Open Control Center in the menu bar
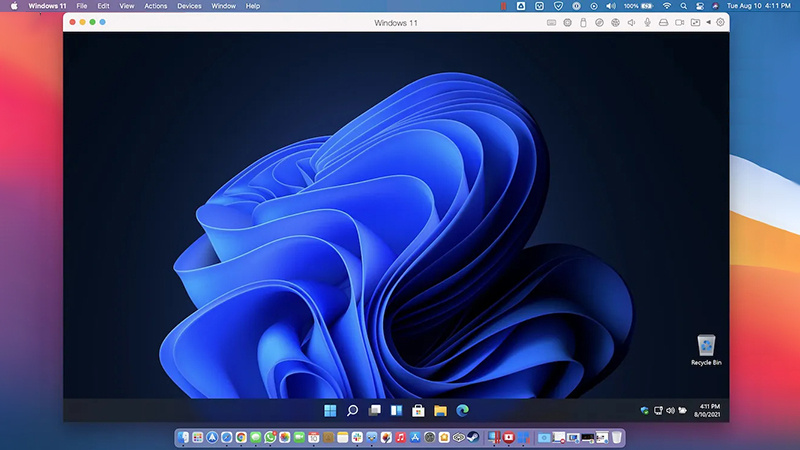800x450 pixels. (x=700, y=6)
